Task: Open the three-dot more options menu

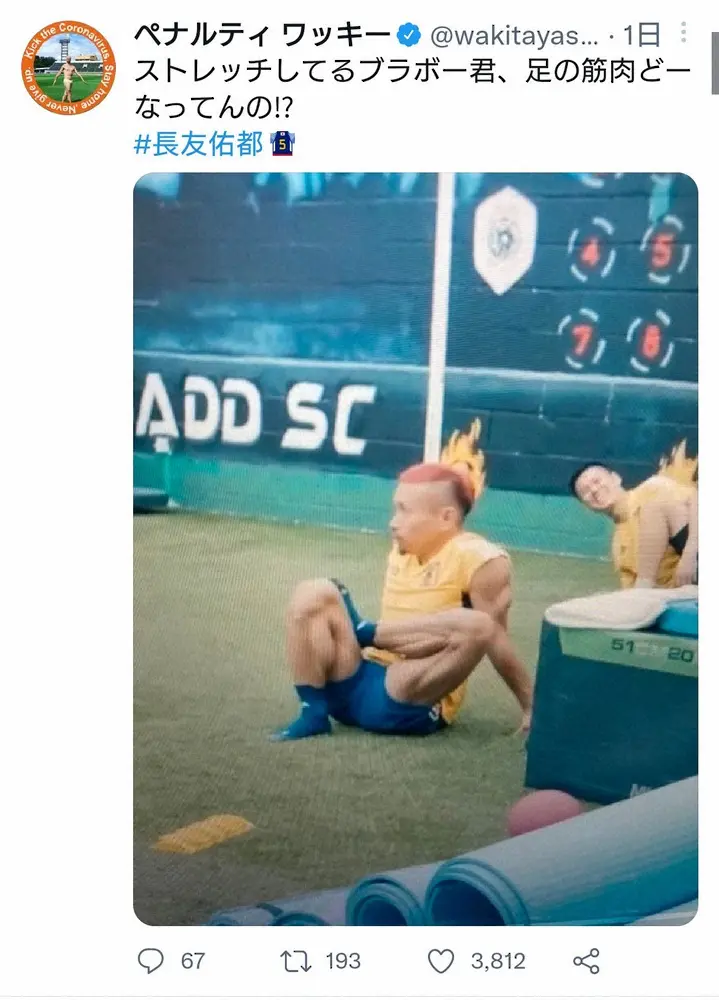Action: click(683, 33)
